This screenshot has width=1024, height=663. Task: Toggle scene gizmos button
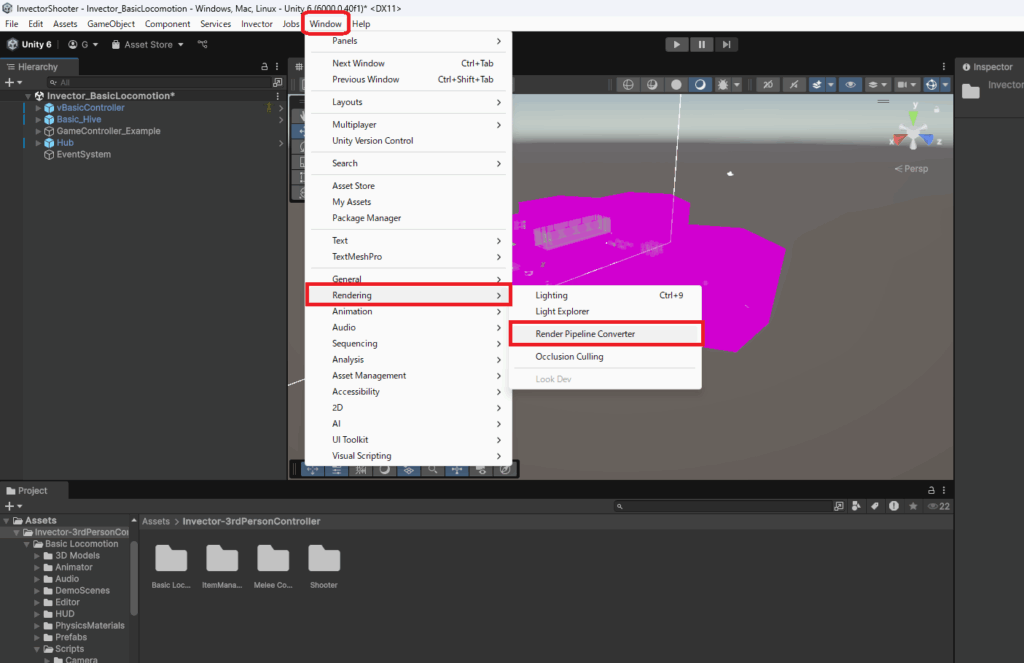click(x=931, y=84)
